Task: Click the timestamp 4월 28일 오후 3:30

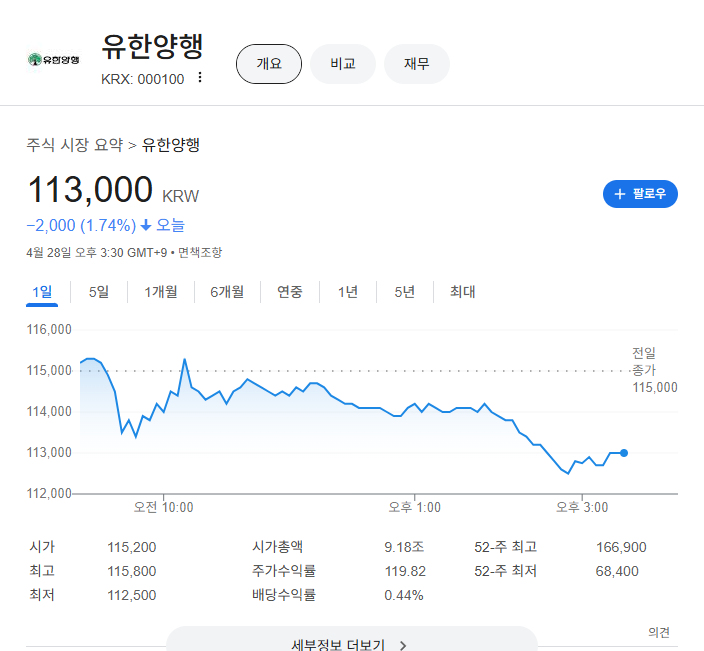Action: 75,252
